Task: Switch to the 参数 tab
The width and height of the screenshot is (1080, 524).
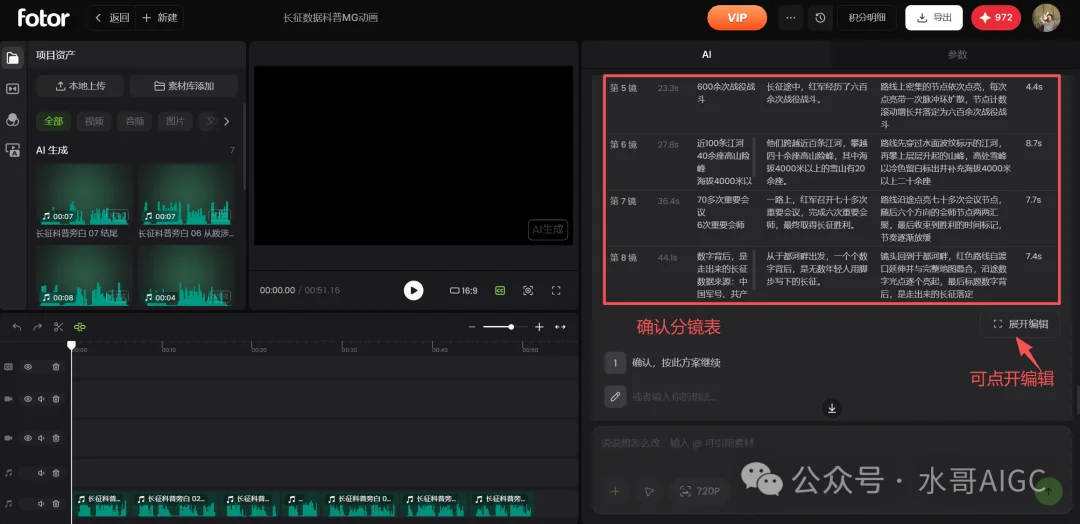Action: [957, 54]
